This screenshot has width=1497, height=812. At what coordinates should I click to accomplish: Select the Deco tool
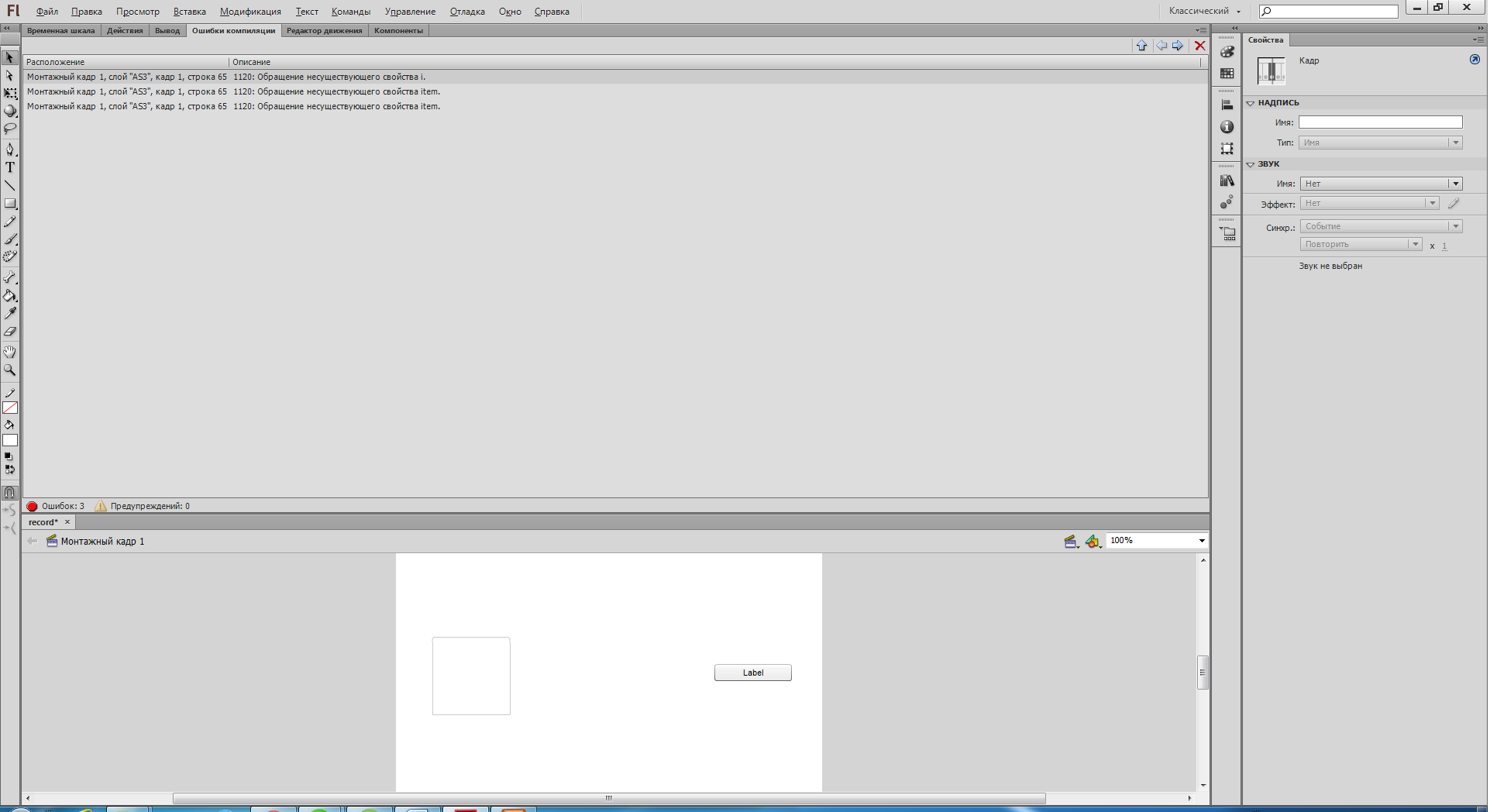pyautogui.click(x=10, y=256)
